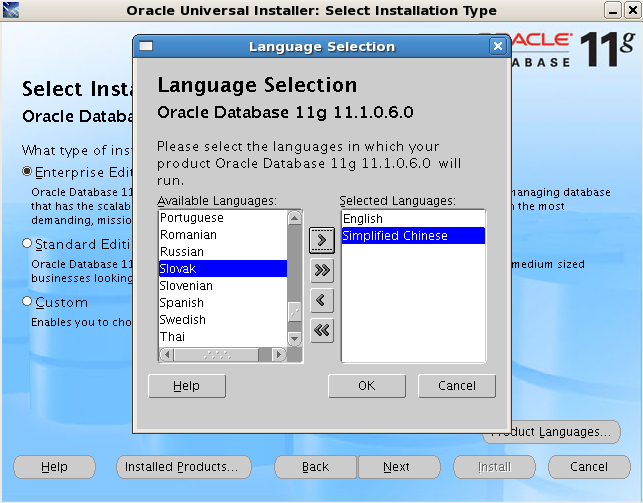The width and height of the screenshot is (643, 503).
Task: Open Installed Products in installer window
Action: click(x=184, y=467)
